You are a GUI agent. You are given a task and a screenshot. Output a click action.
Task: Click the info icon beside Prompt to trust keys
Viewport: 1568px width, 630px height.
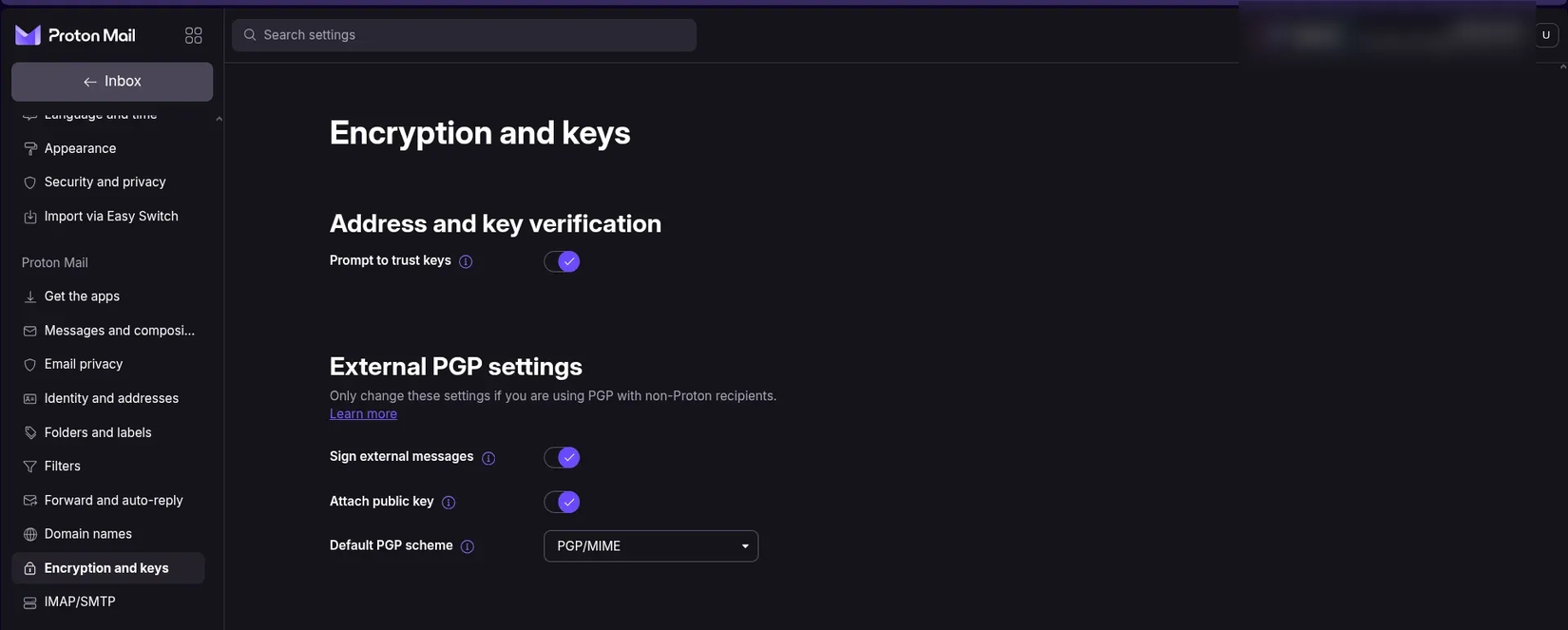[x=466, y=260]
